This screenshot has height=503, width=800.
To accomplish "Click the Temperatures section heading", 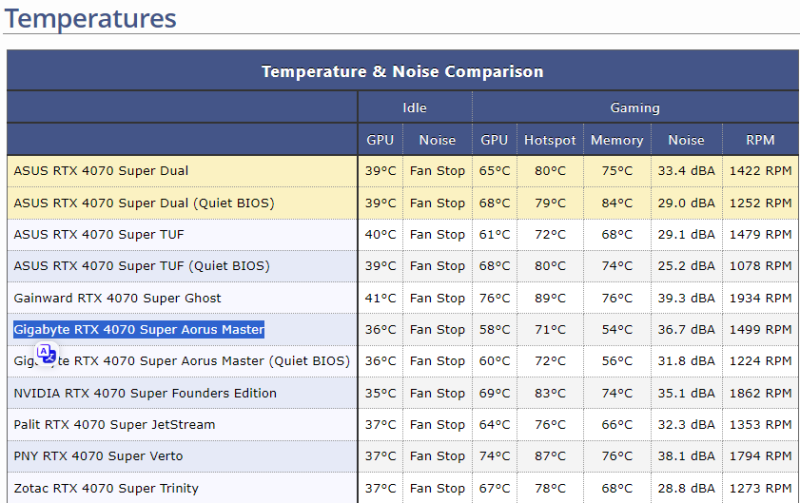I will pos(90,18).
